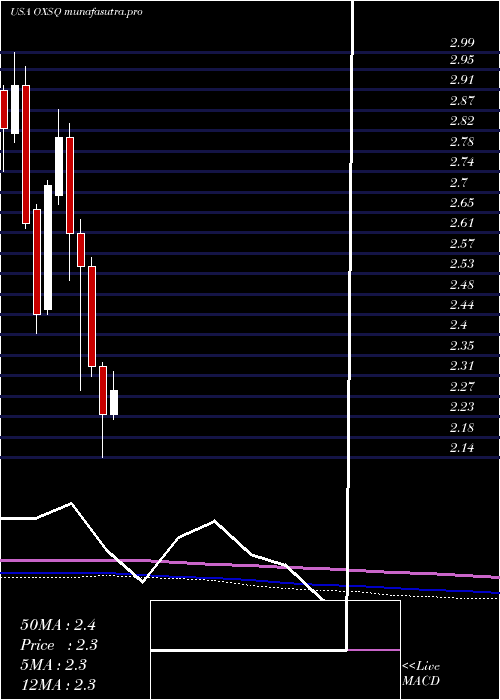Click the tall red candlestick starting at 2.91
Image resolution: width=500 pixels, height=700 pixels.
[26, 154]
